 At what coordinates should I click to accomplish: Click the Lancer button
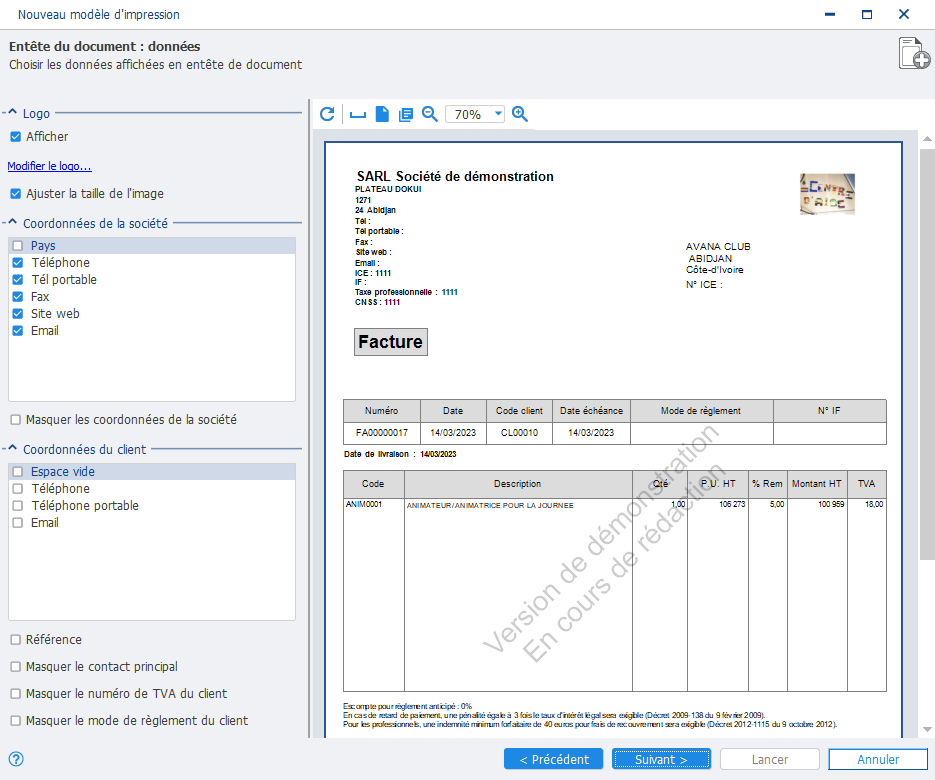point(769,759)
